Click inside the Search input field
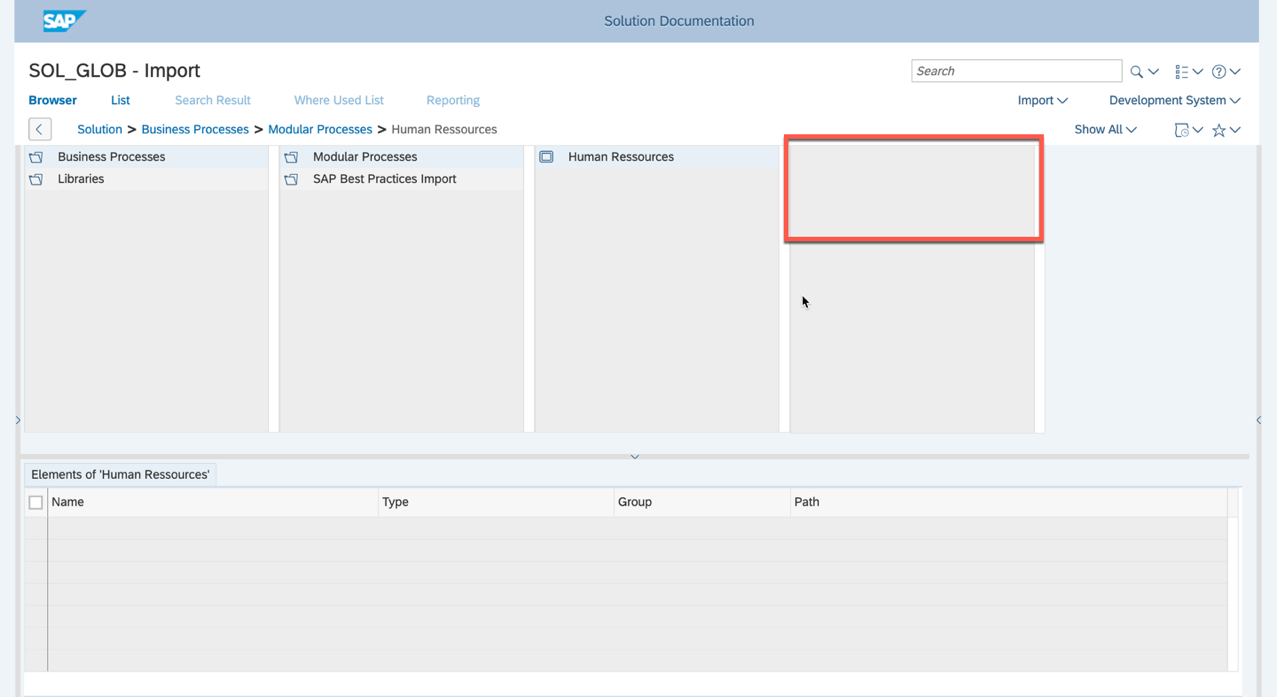This screenshot has width=1277, height=697. pos(1015,71)
